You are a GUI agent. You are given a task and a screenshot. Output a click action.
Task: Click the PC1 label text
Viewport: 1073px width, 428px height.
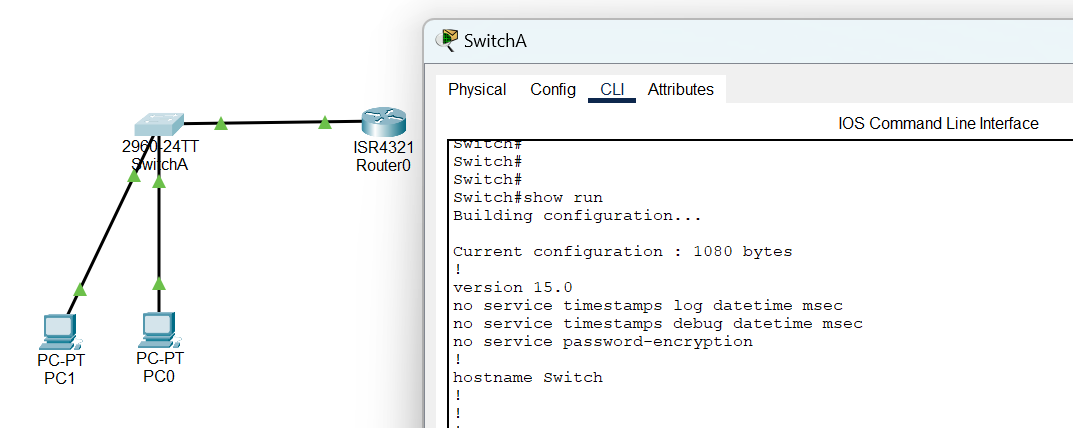pos(60,378)
